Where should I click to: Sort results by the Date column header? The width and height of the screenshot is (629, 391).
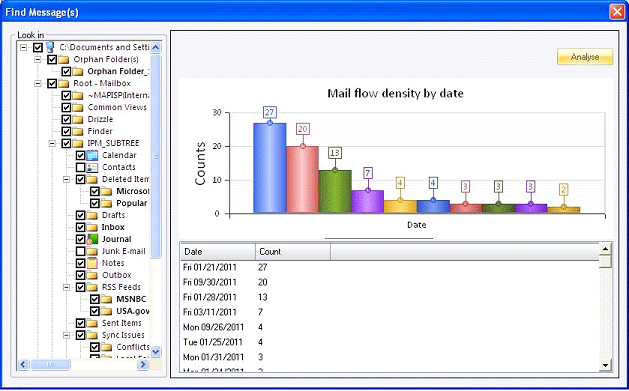(x=218, y=252)
